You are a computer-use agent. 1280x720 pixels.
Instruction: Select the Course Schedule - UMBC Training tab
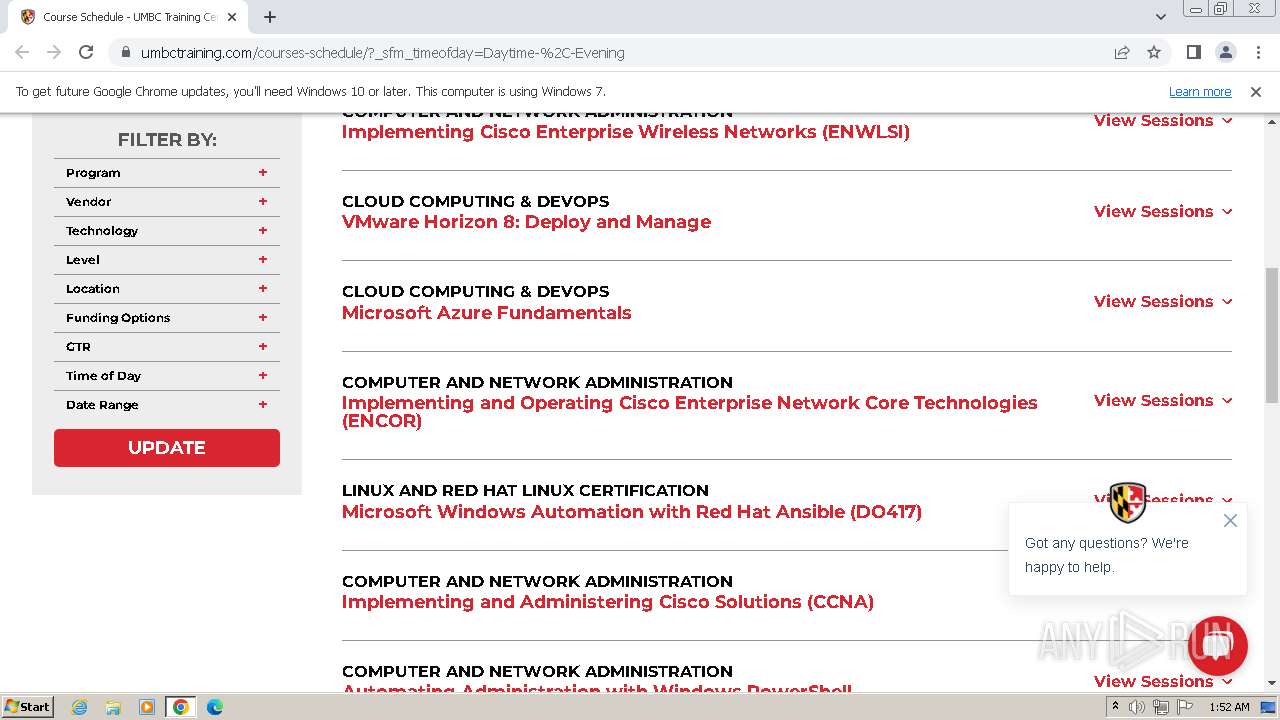(128, 17)
